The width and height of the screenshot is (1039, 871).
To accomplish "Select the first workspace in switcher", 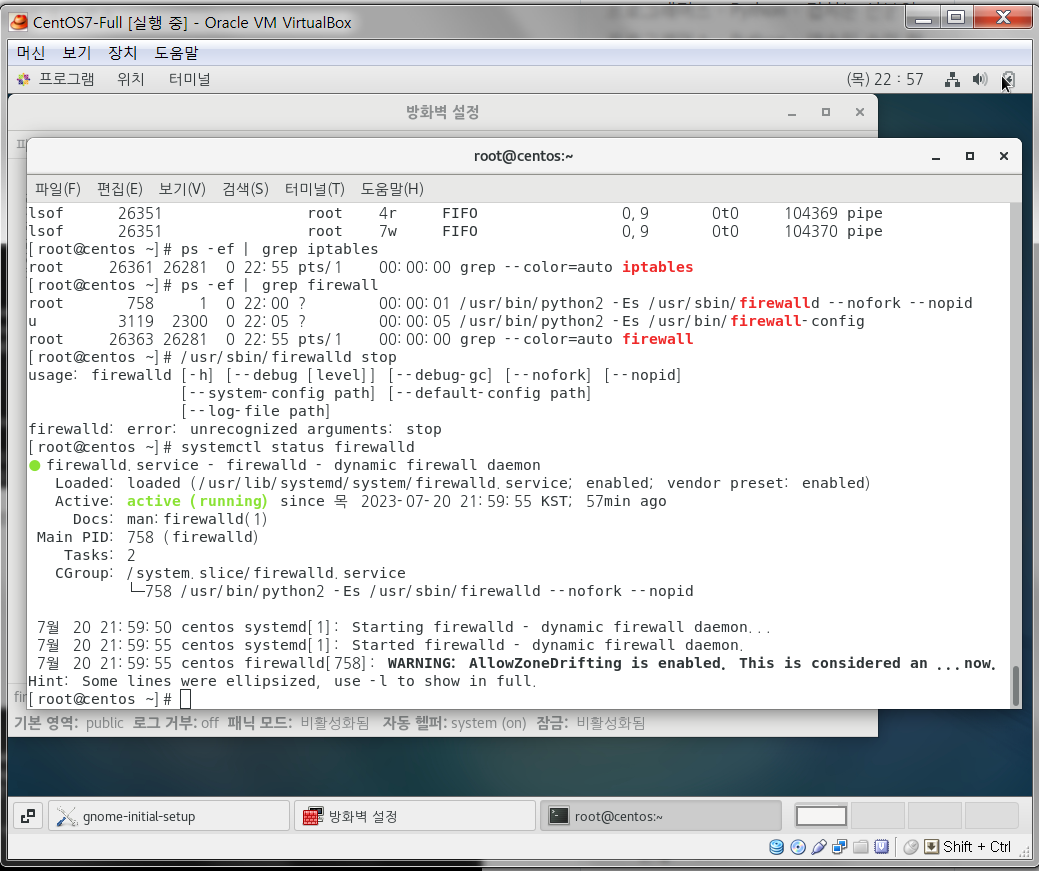I will (821, 816).
